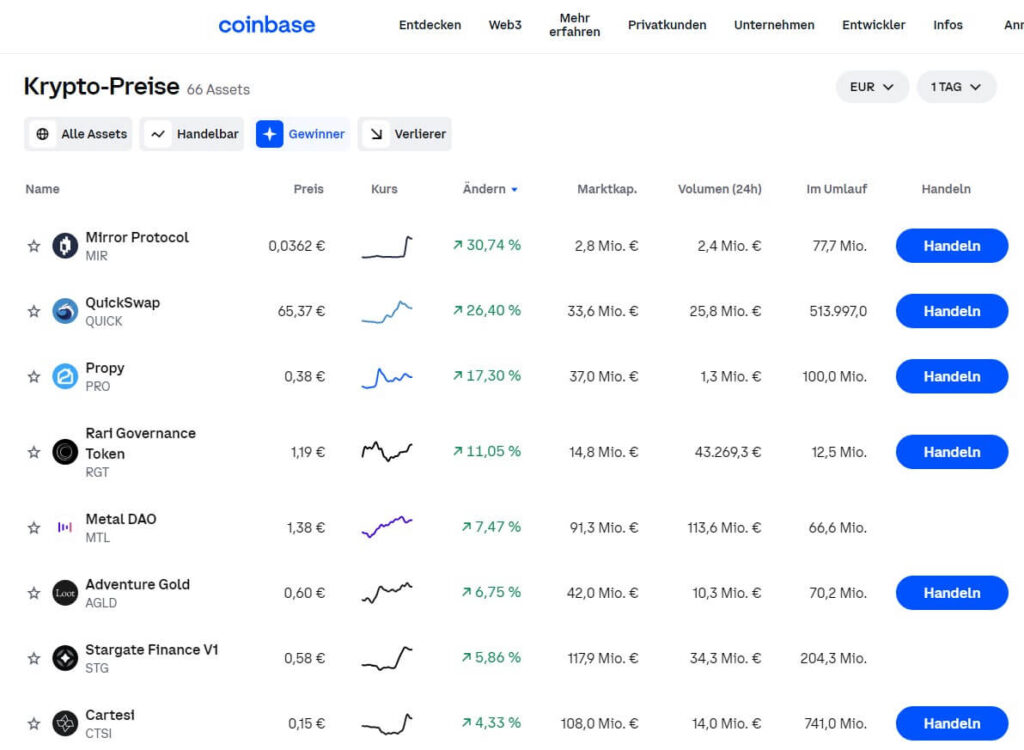
Task: Click the down-arrow icon in Verlierer
Action: pos(376,134)
